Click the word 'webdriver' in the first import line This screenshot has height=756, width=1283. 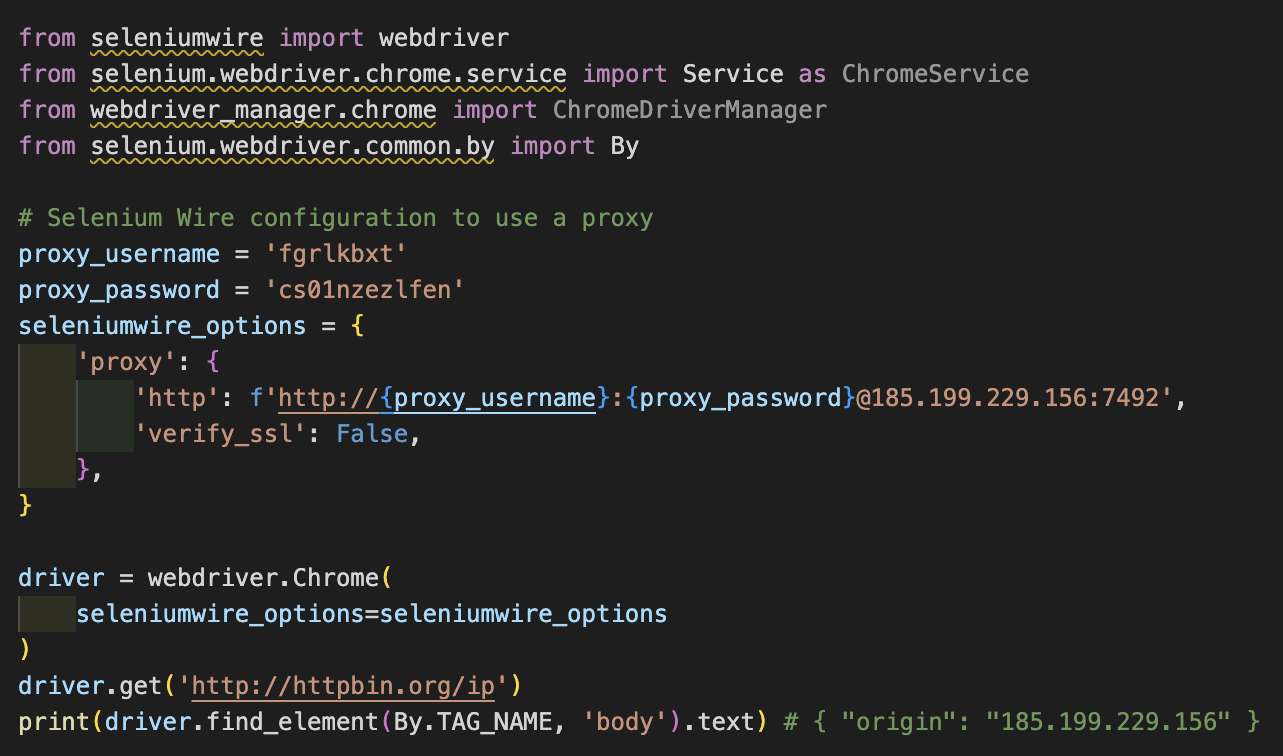point(444,38)
